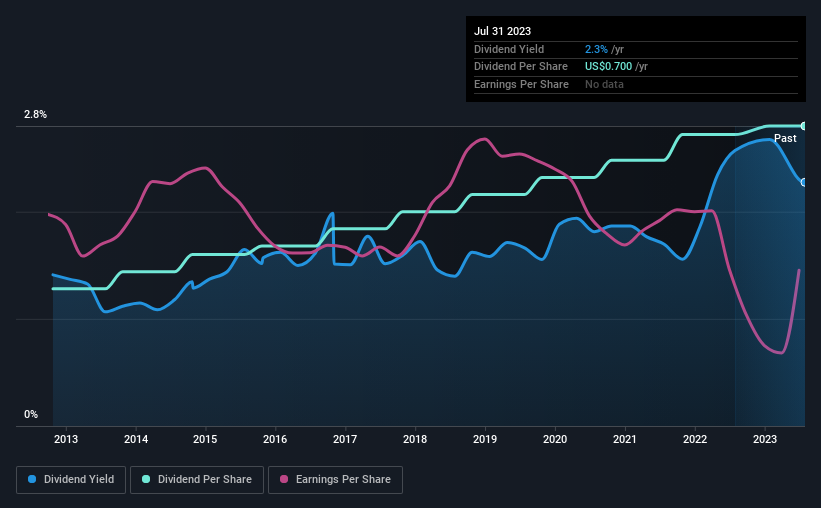Toggle the Dividend Per Share legend button
This screenshot has width=821, height=508.
point(197,480)
